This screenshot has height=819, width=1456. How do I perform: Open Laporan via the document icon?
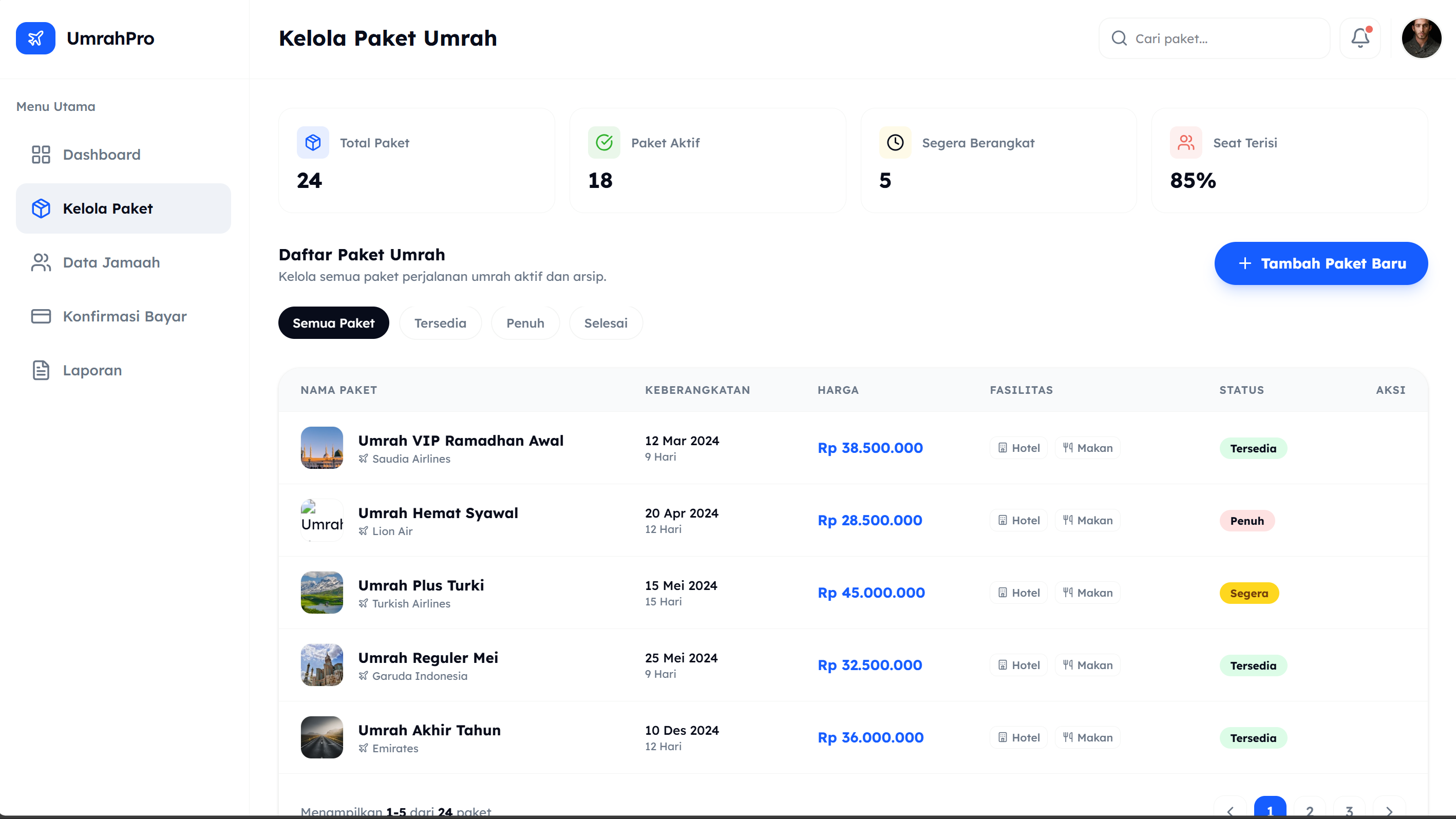pos(40,370)
